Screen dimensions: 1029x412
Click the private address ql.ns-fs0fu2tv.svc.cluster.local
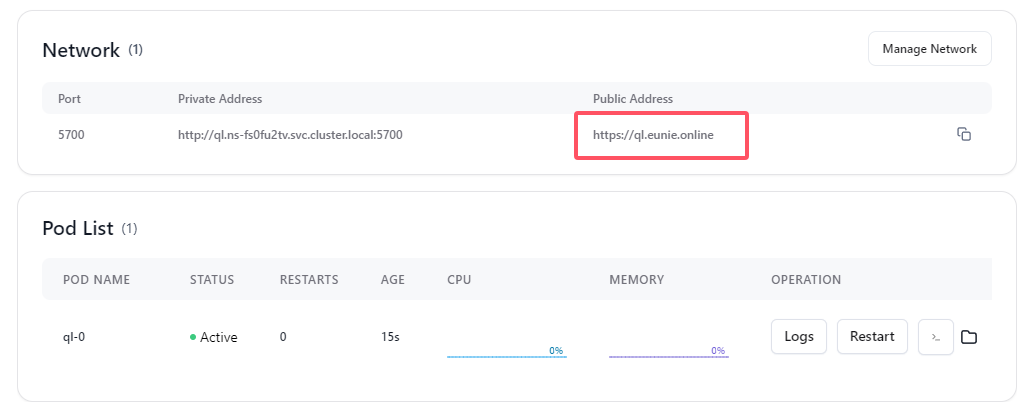coord(290,135)
